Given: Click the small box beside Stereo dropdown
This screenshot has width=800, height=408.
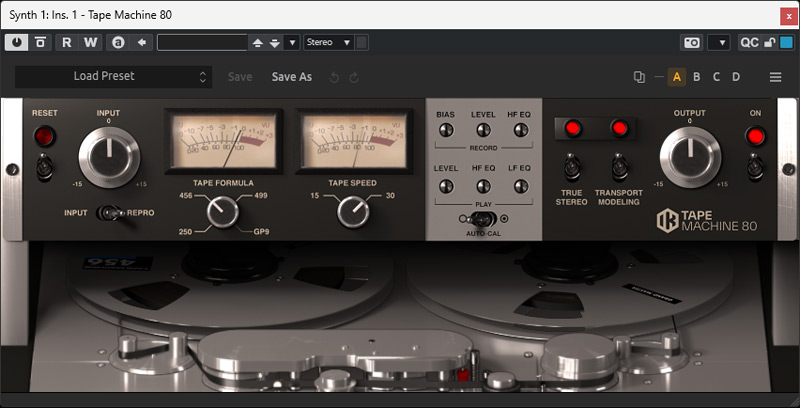Looking at the screenshot, I should [362, 42].
